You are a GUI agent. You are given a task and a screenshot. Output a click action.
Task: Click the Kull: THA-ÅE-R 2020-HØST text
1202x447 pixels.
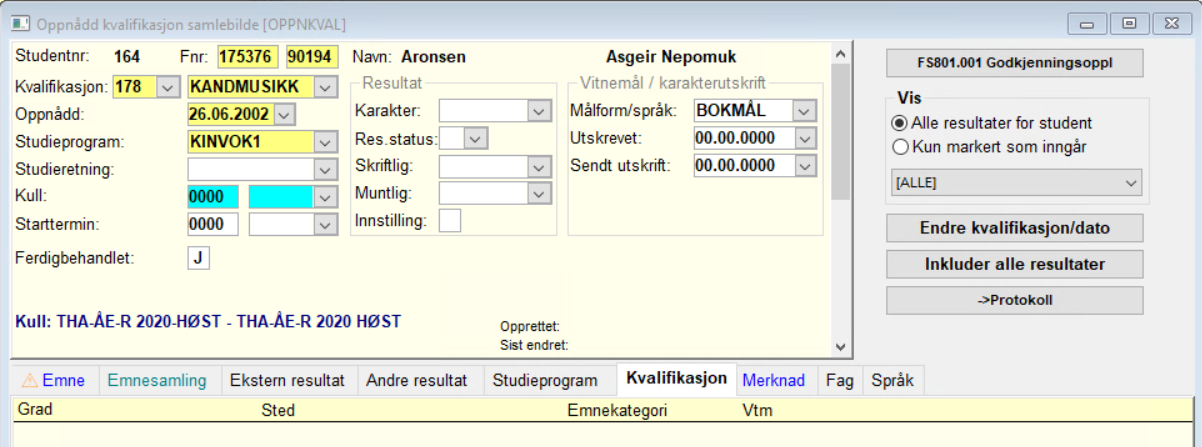coord(208,321)
